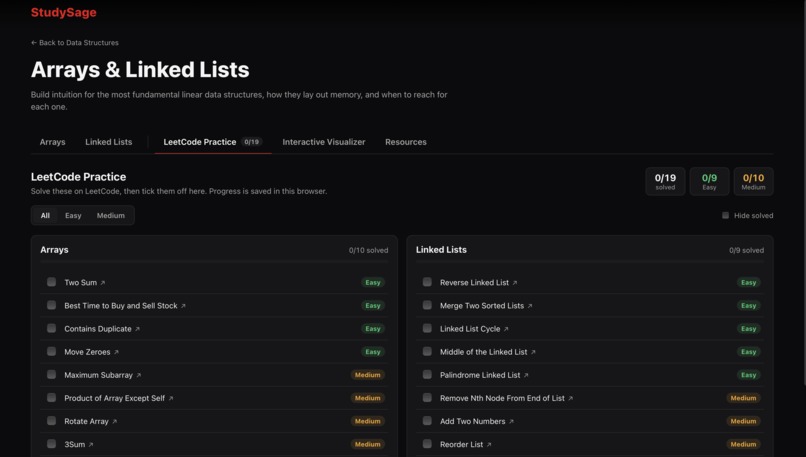The image size is (806, 457).
Task: Select the All difficulty filter
Action: coord(45,215)
